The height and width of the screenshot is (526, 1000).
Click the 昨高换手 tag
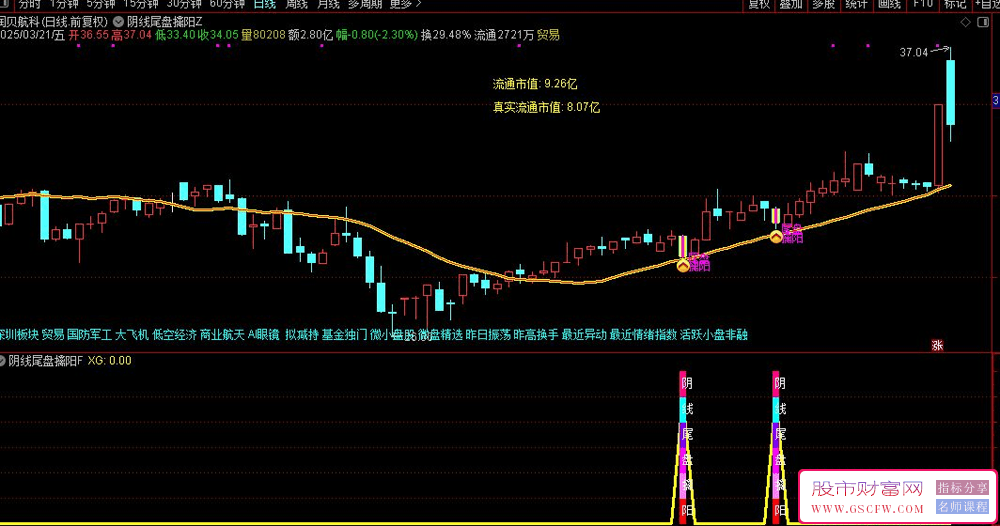tap(536, 335)
